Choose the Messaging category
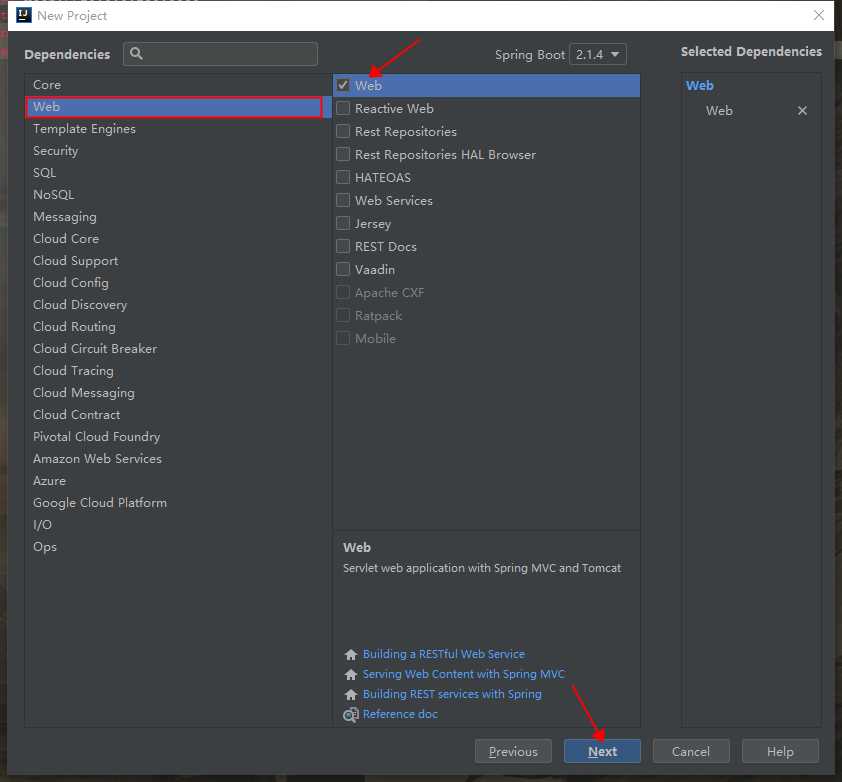Image resolution: width=842 pixels, height=782 pixels. point(178,217)
